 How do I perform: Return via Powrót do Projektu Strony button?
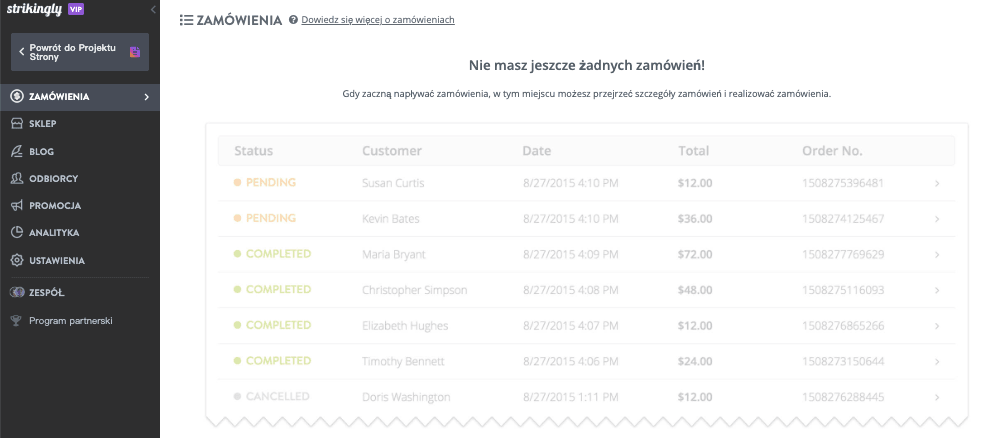coord(80,52)
